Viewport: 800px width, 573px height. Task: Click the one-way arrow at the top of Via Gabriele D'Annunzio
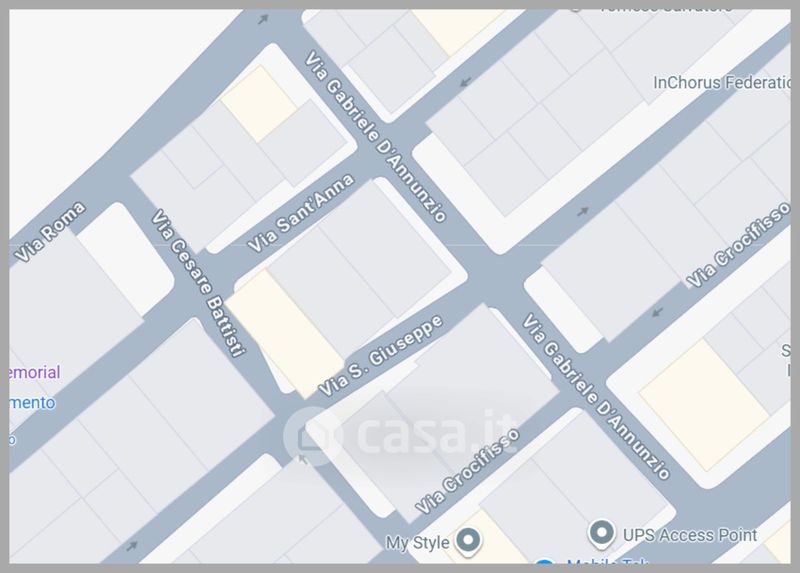click(263, 19)
